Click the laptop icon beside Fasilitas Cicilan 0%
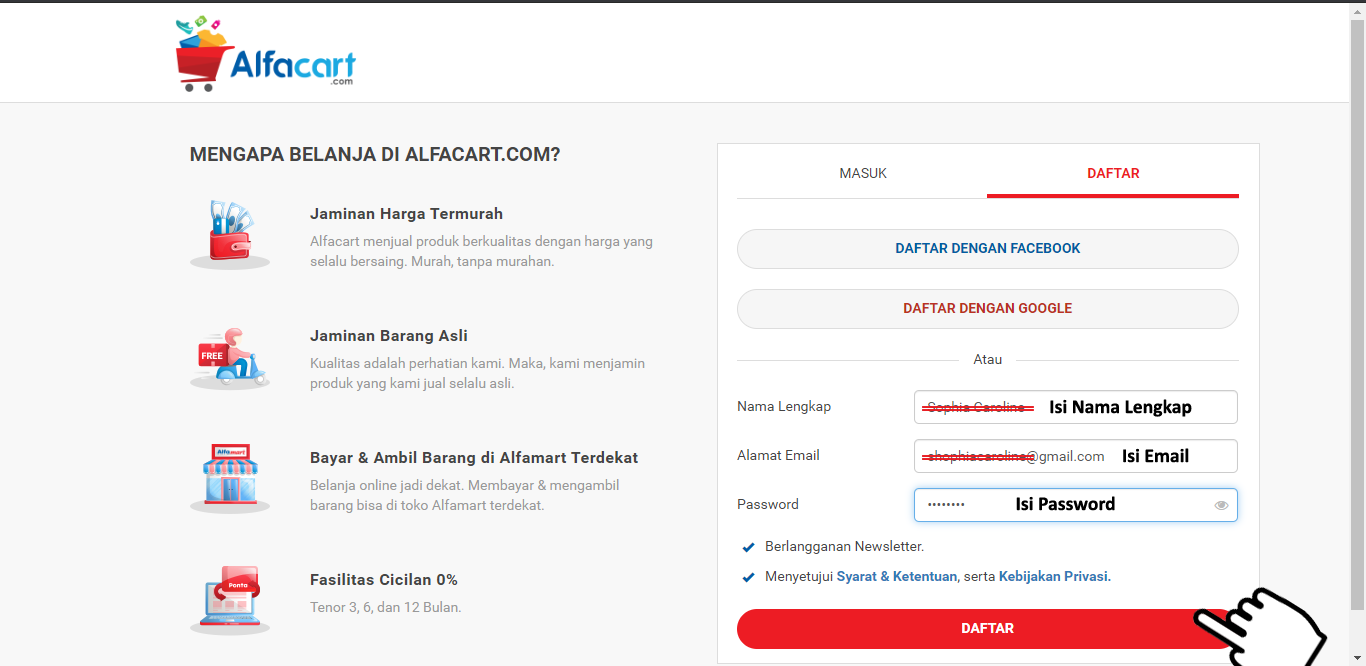1366x666 pixels. pos(230,600)
